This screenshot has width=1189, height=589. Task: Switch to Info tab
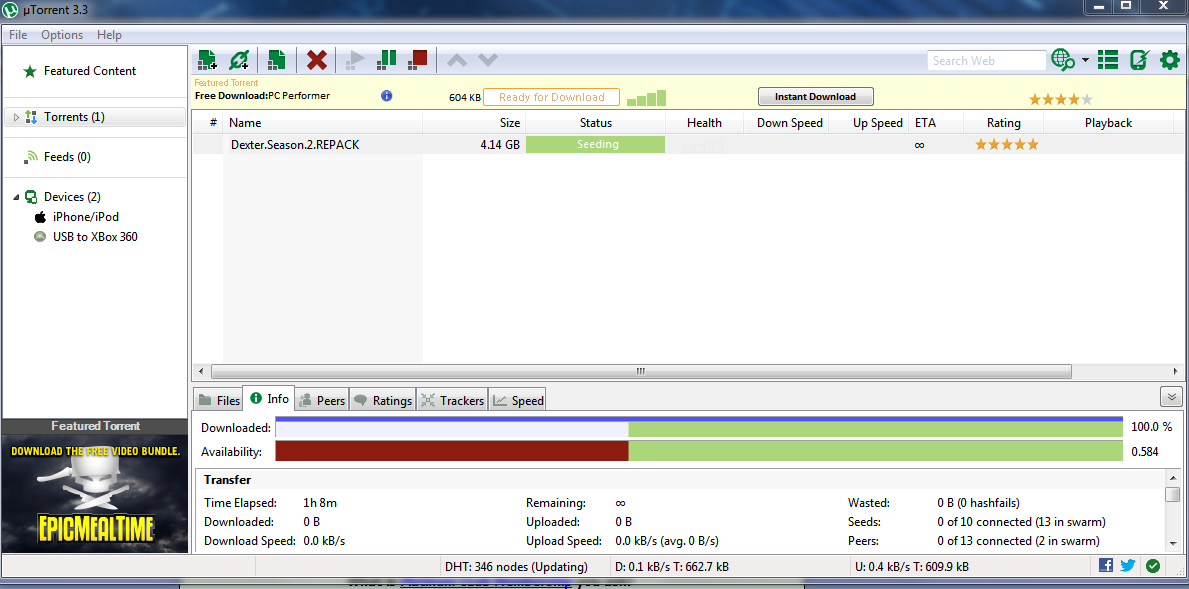[269, 399]
